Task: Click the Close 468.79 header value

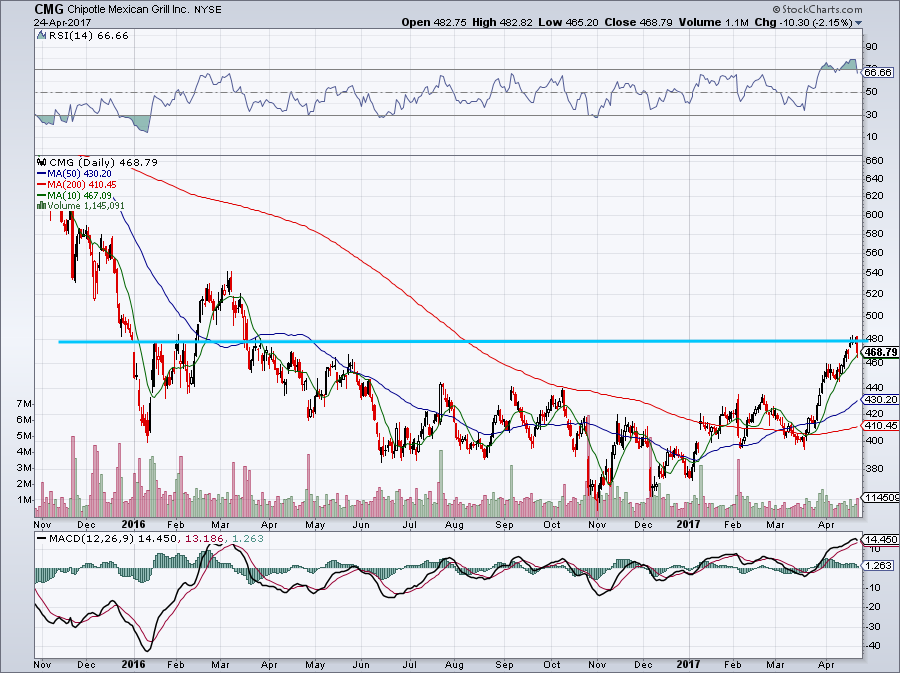Action: [x=638, y=22]
